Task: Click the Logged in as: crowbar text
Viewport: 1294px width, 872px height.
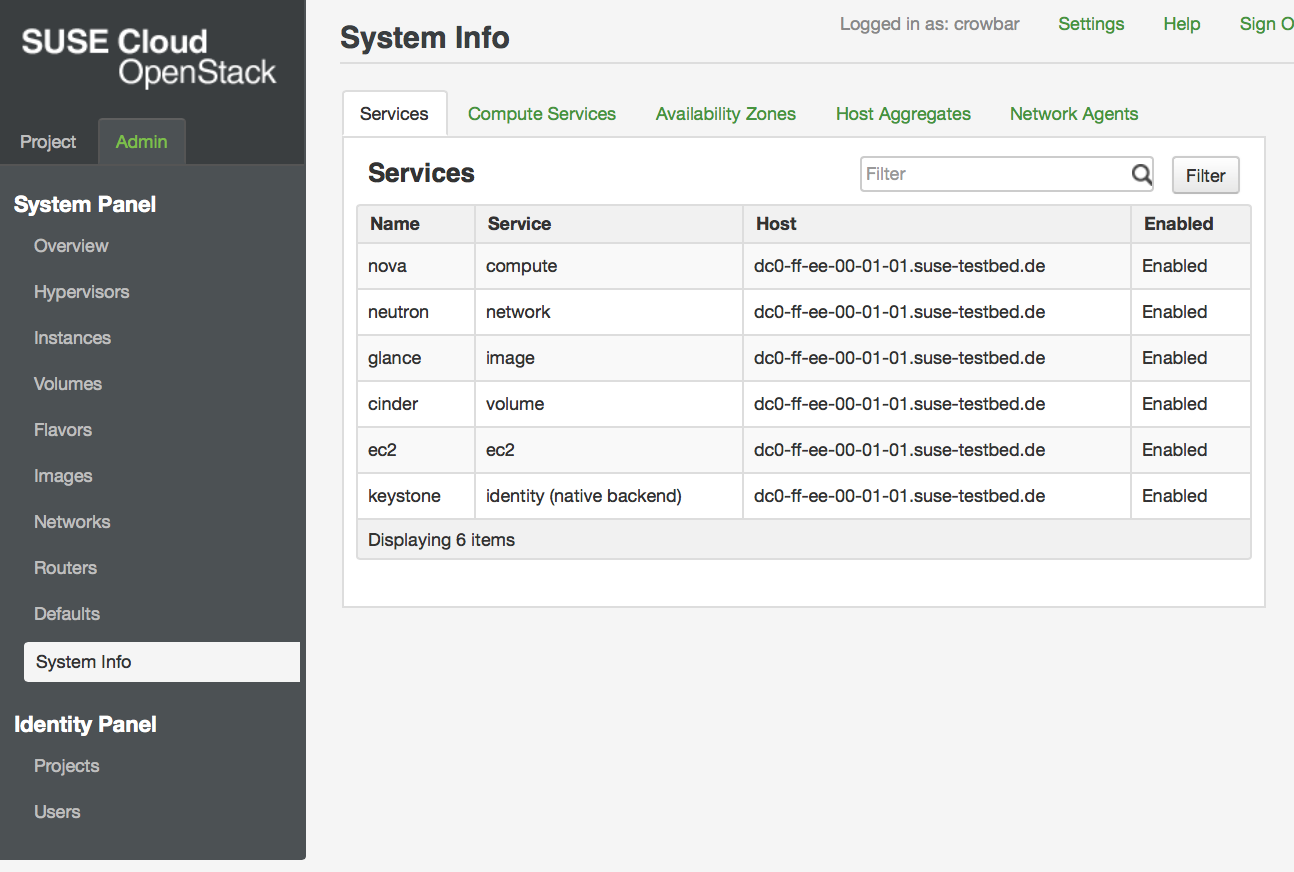Action: tap(930, 24)
